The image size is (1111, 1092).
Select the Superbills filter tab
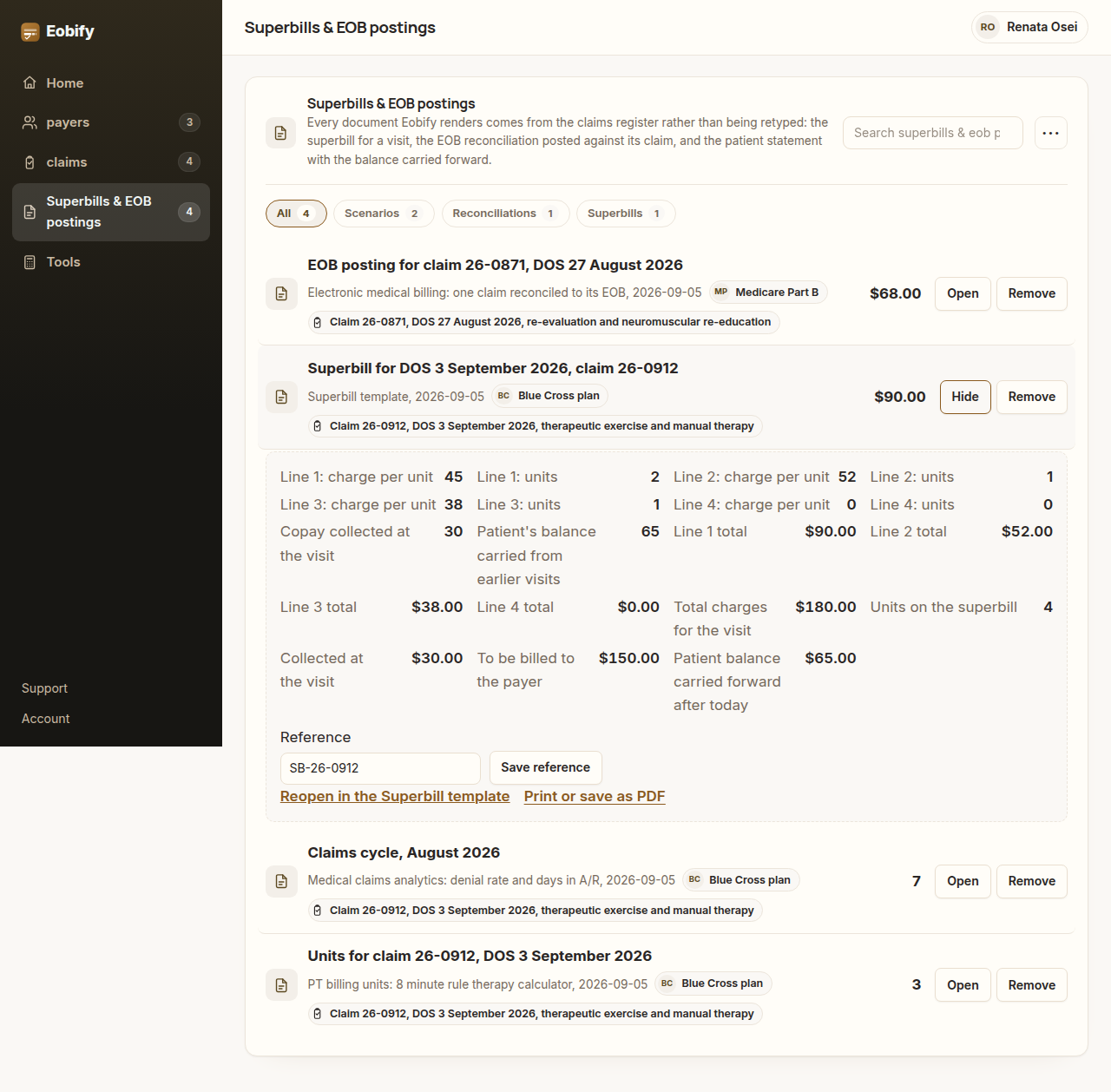tap(626, 214)
